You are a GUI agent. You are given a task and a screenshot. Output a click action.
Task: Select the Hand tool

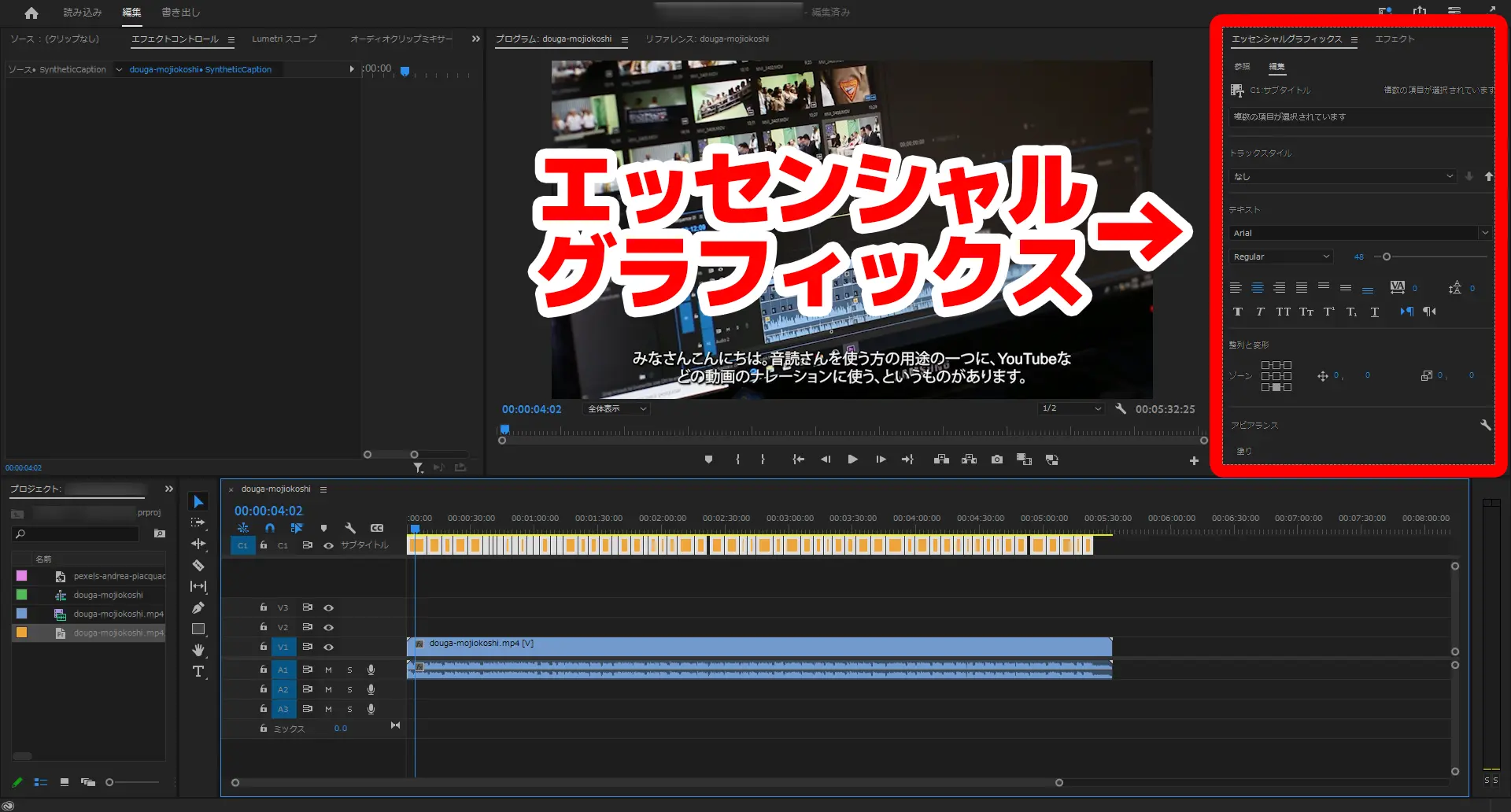tap(198, 650)
